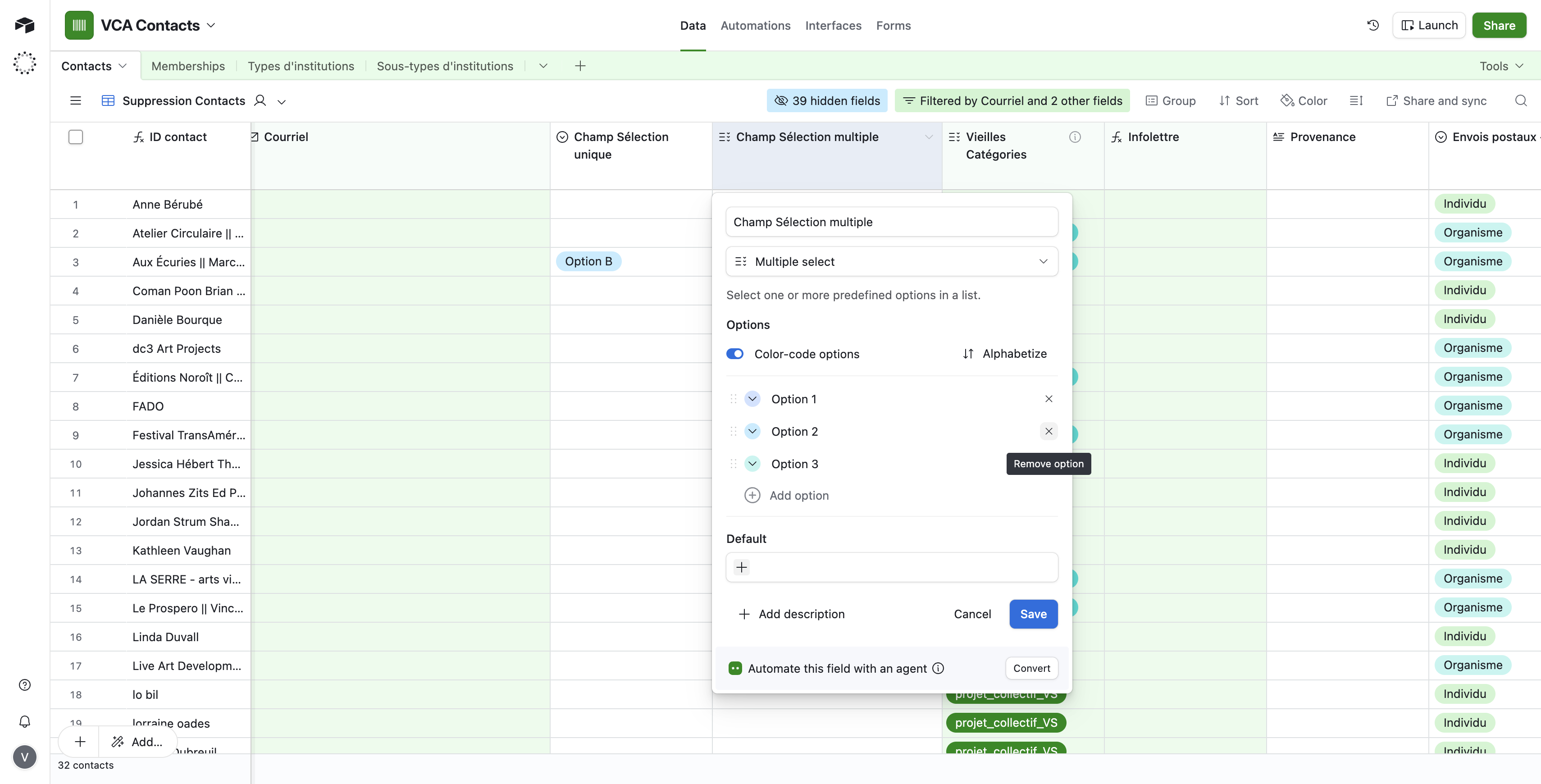Click the notifications bell icon
Viewport: 1541px width, 784px height.
pos(24,721)
